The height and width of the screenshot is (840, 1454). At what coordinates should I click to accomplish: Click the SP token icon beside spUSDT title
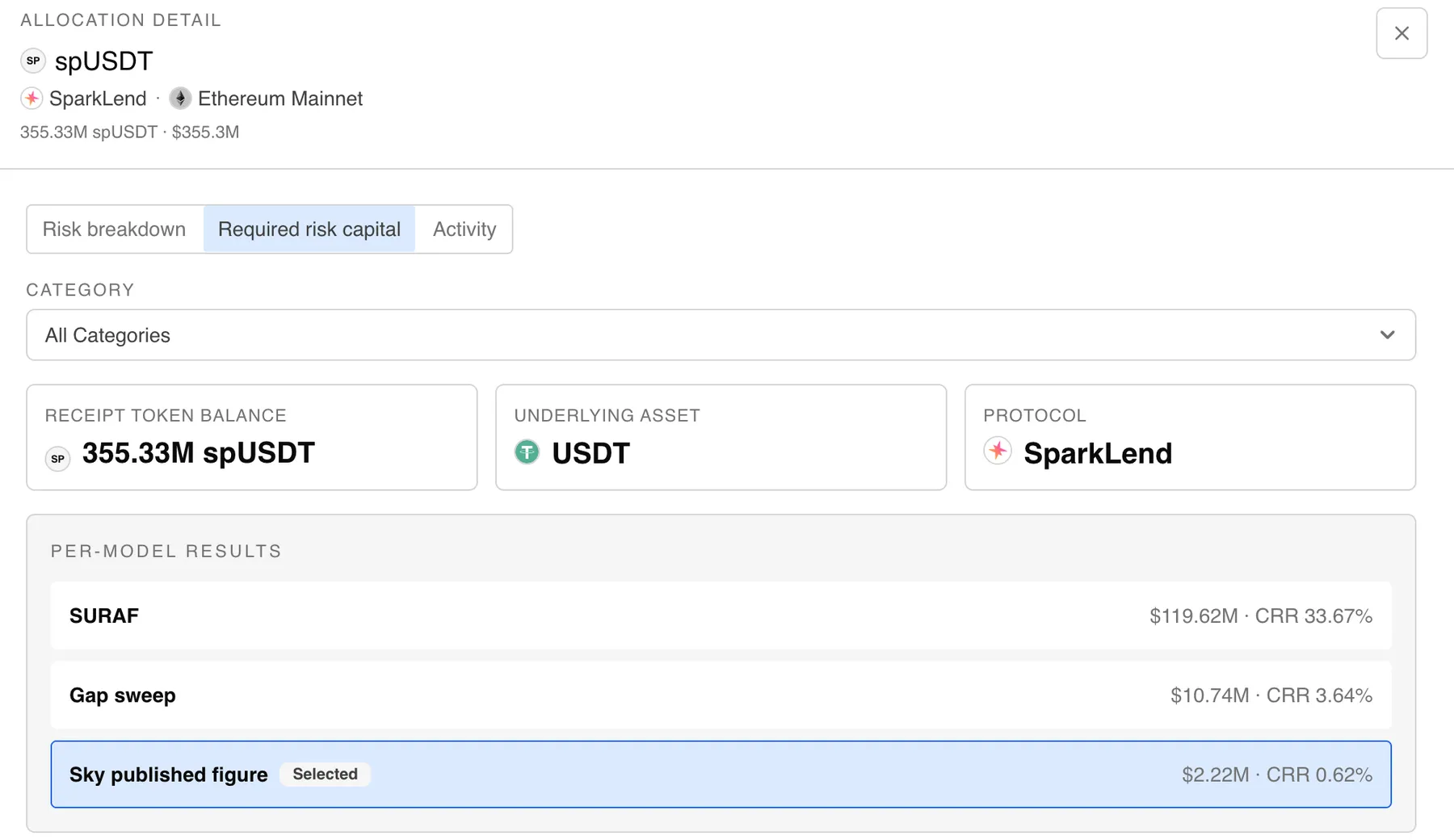click(33, 61)
